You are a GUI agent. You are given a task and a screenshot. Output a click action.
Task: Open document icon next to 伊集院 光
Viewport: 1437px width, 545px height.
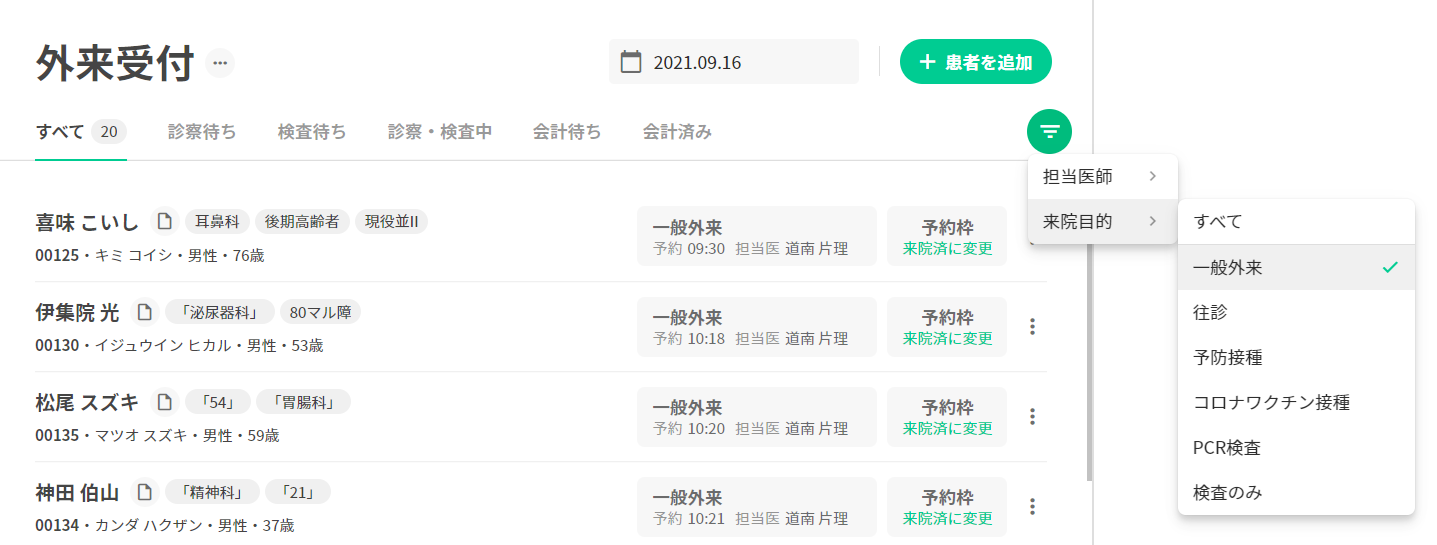(145, 312)
